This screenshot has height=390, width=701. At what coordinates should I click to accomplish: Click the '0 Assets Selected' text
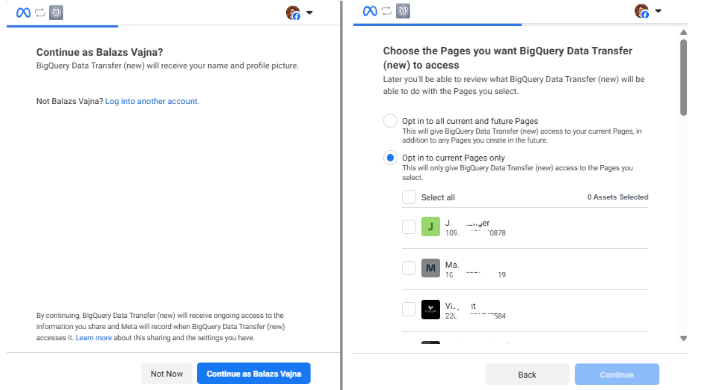[x=617, y=197]
